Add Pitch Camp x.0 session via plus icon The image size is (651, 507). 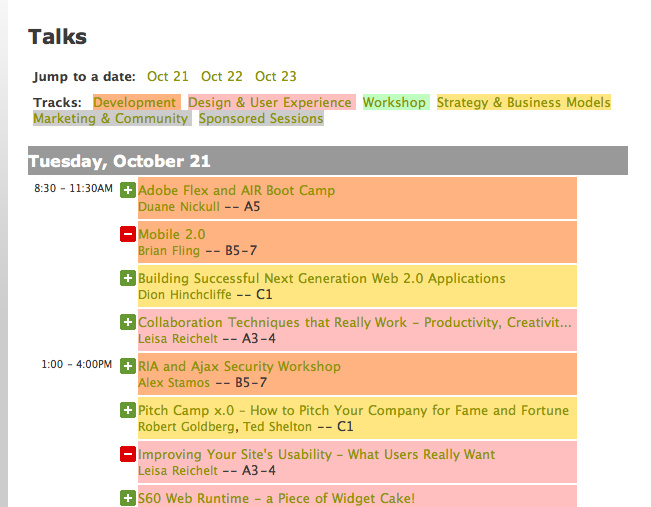point(128,410)
